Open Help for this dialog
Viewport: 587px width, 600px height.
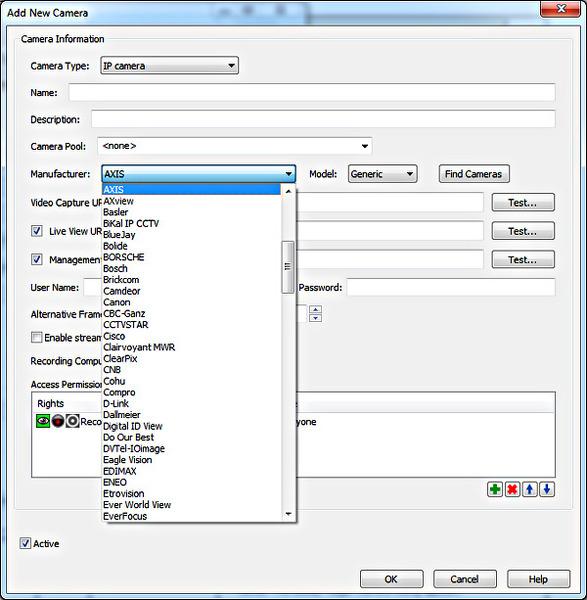click(x=539, y=579)
